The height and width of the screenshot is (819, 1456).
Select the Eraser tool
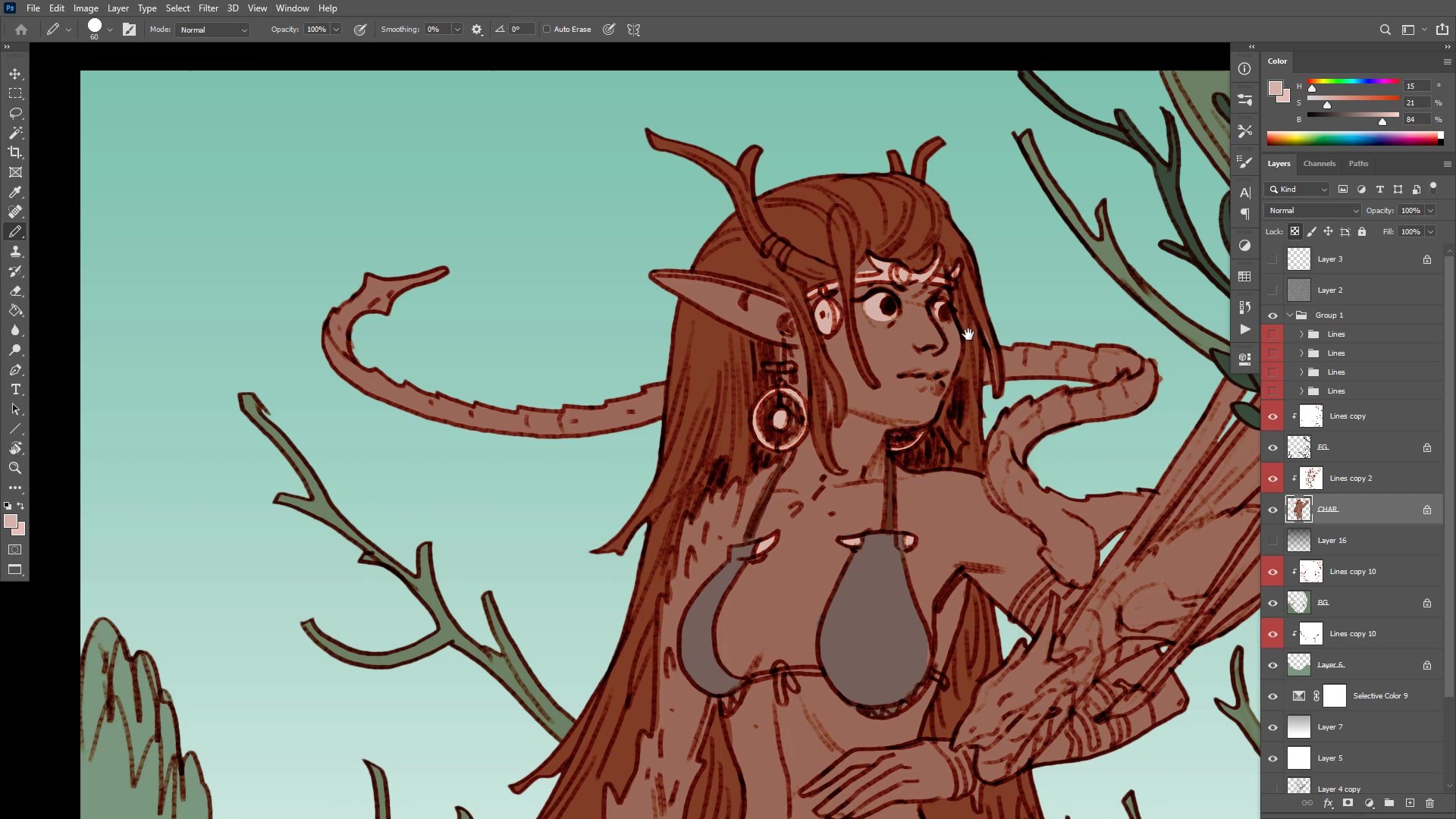click(x=15, y=290)
